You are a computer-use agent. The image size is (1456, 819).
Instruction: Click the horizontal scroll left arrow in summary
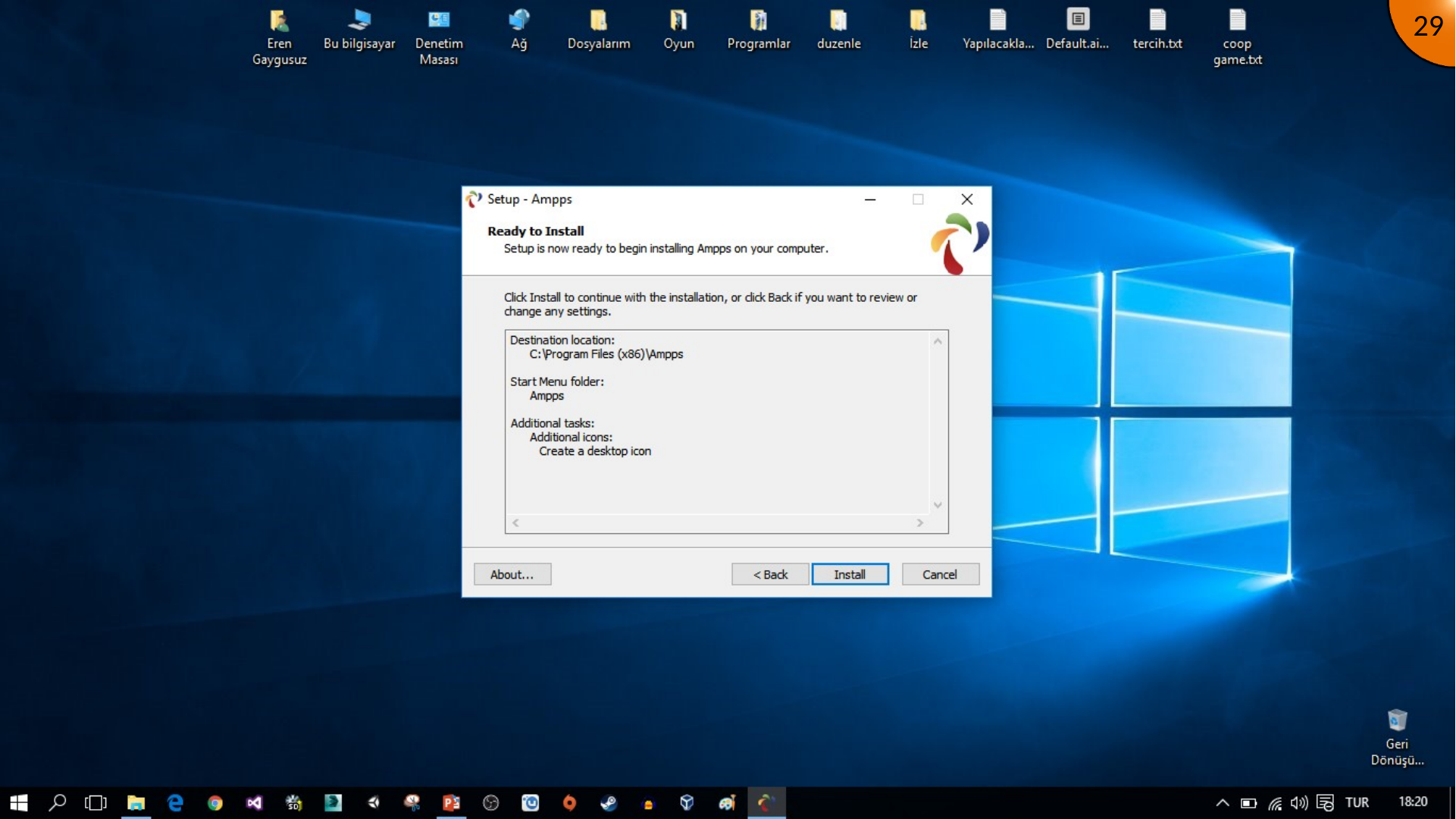click(515, 522)
